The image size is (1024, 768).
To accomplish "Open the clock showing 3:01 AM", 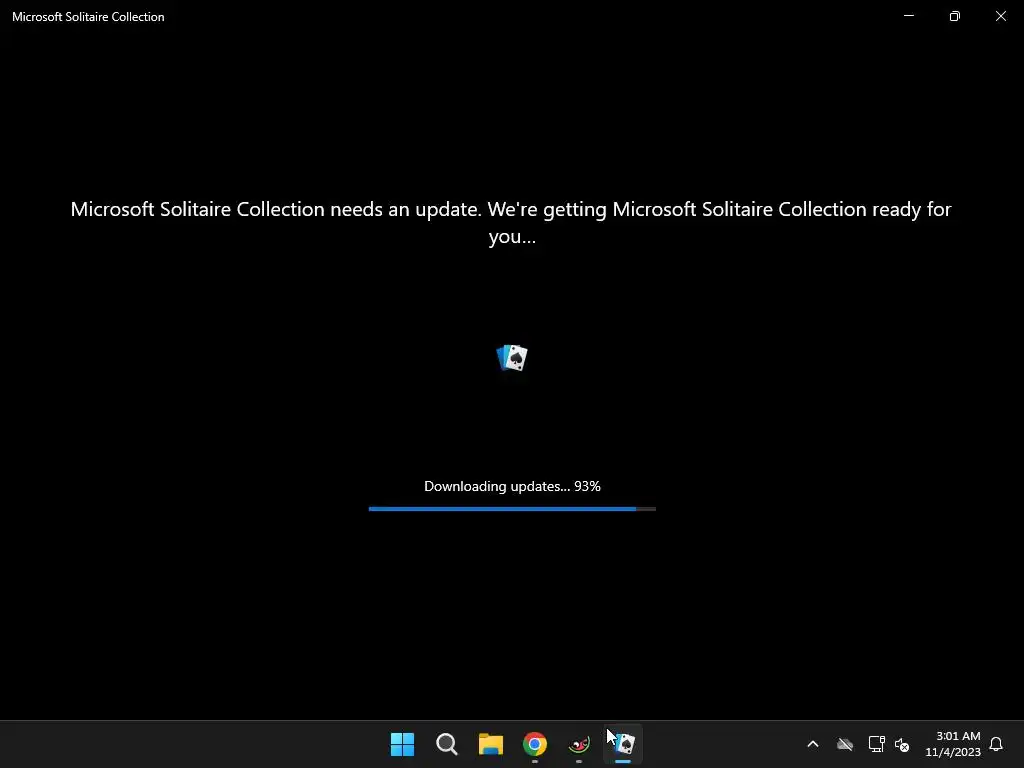I will [x=953, y=744].
